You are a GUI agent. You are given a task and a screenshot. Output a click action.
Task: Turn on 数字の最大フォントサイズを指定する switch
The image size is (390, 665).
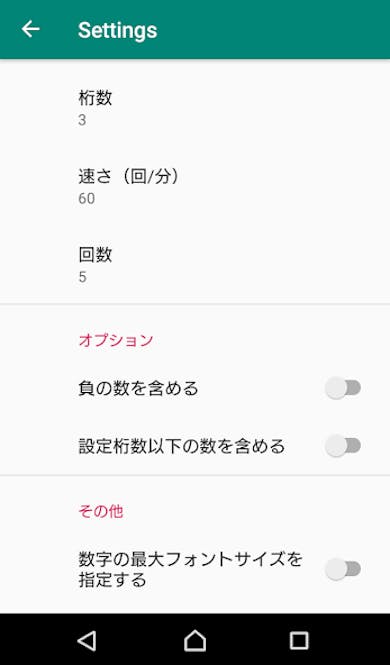pos(343,569)
